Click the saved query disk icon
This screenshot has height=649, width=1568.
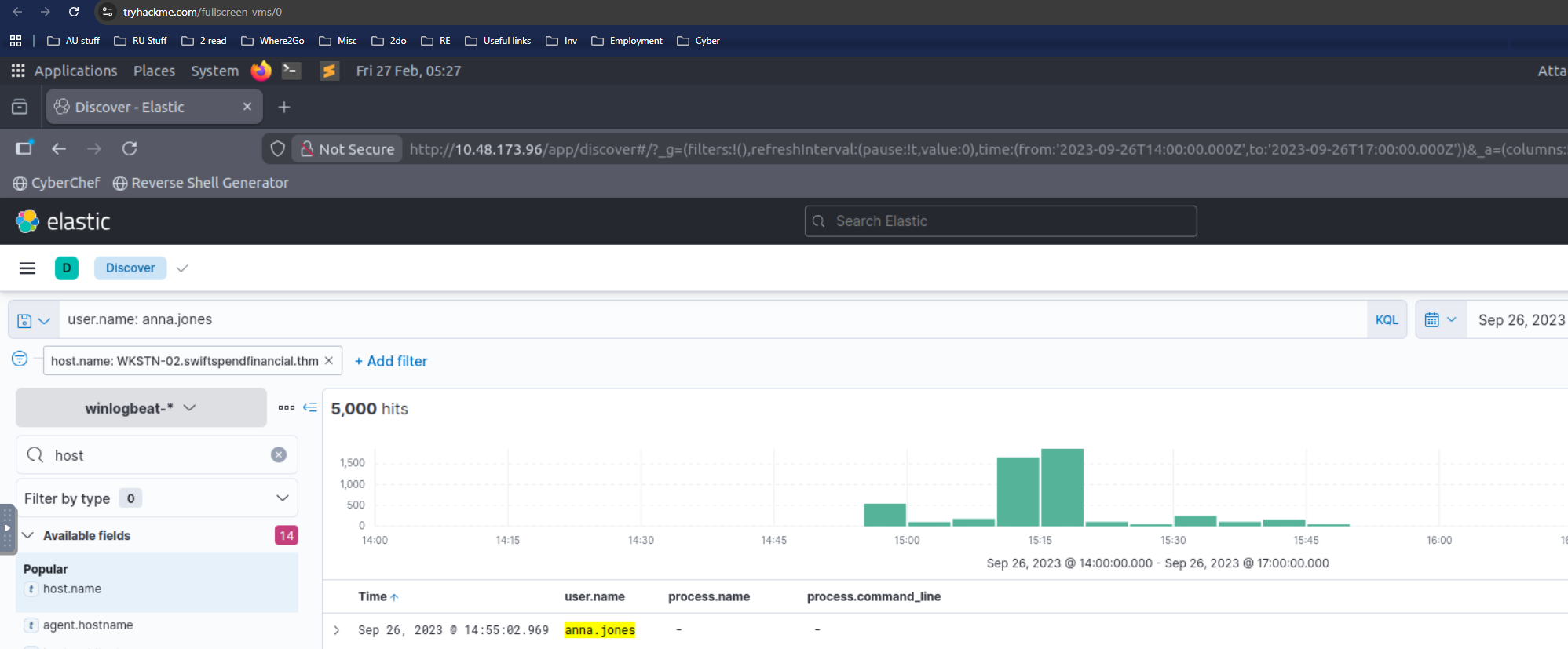click(x=25, y=320)
